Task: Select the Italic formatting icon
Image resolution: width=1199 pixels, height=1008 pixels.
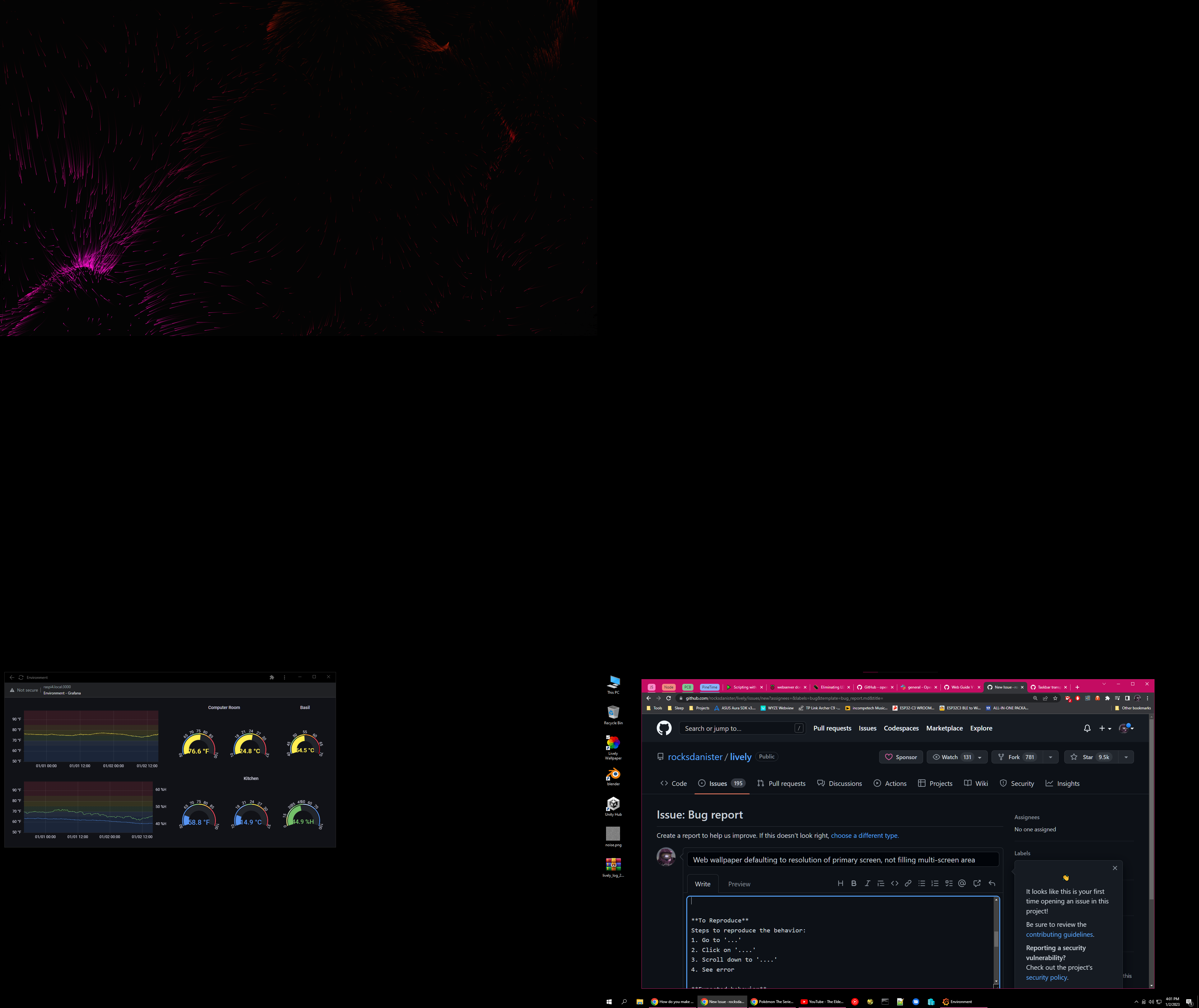Action: coord(868,884)
